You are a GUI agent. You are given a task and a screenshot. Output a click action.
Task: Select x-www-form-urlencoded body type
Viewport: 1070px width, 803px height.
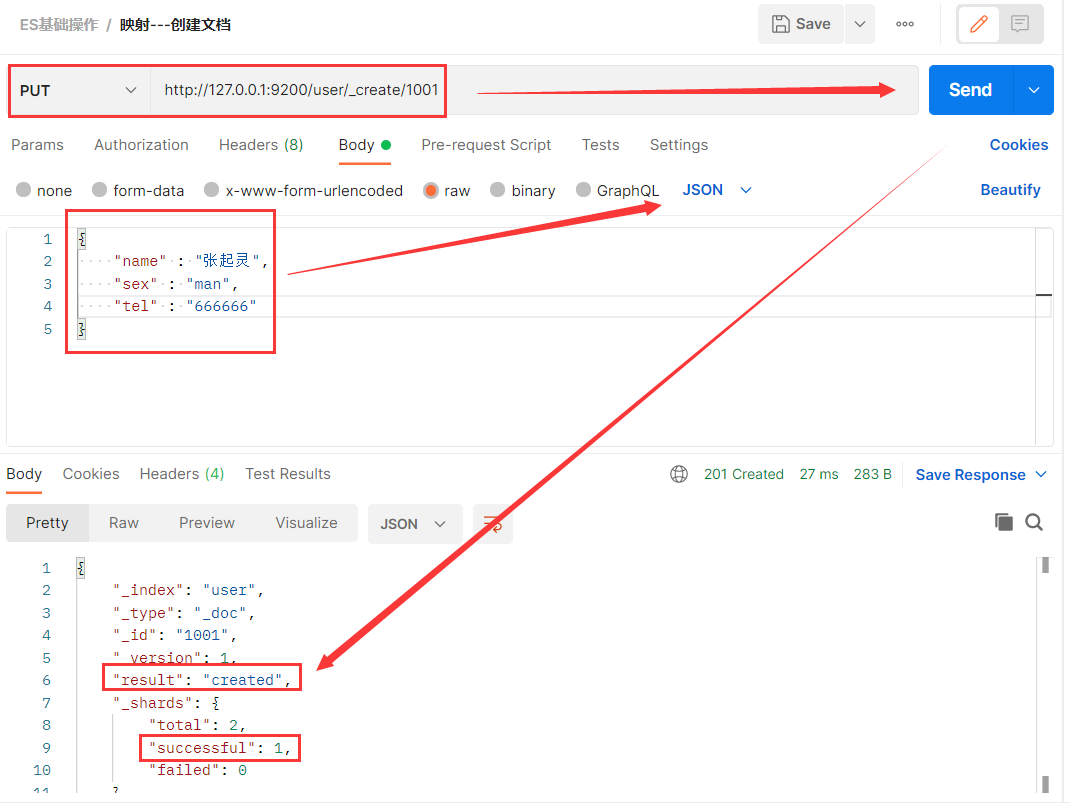click(304, 190)
